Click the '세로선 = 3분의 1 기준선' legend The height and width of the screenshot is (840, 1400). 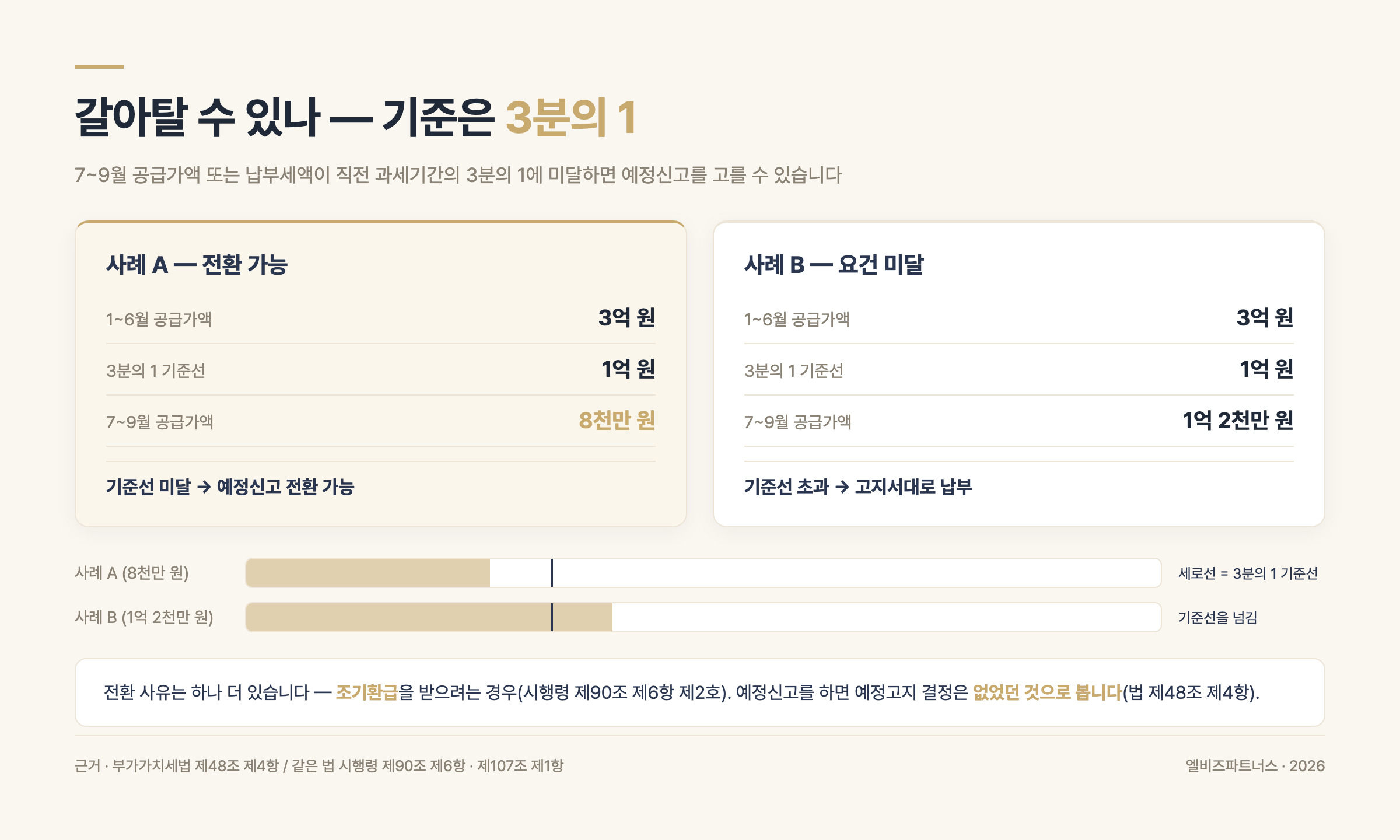(1248, 573)
